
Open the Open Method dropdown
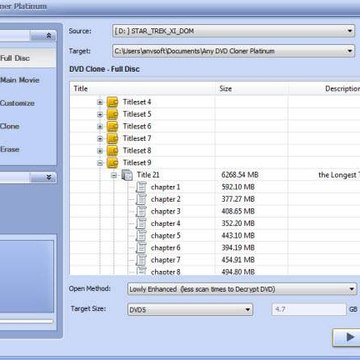point(352,289)
